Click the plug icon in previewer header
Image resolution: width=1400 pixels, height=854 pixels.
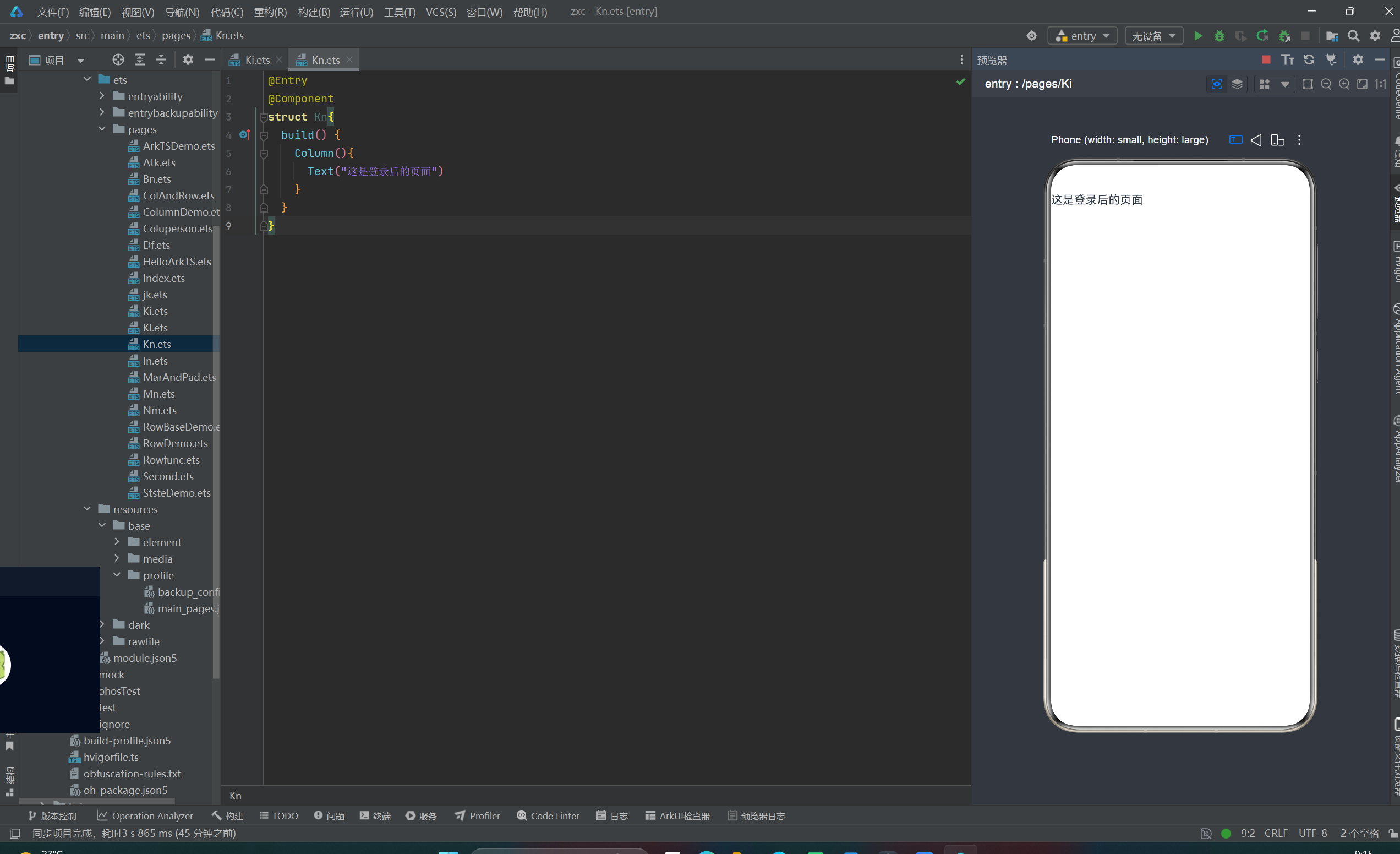[x=1331, y=59]
